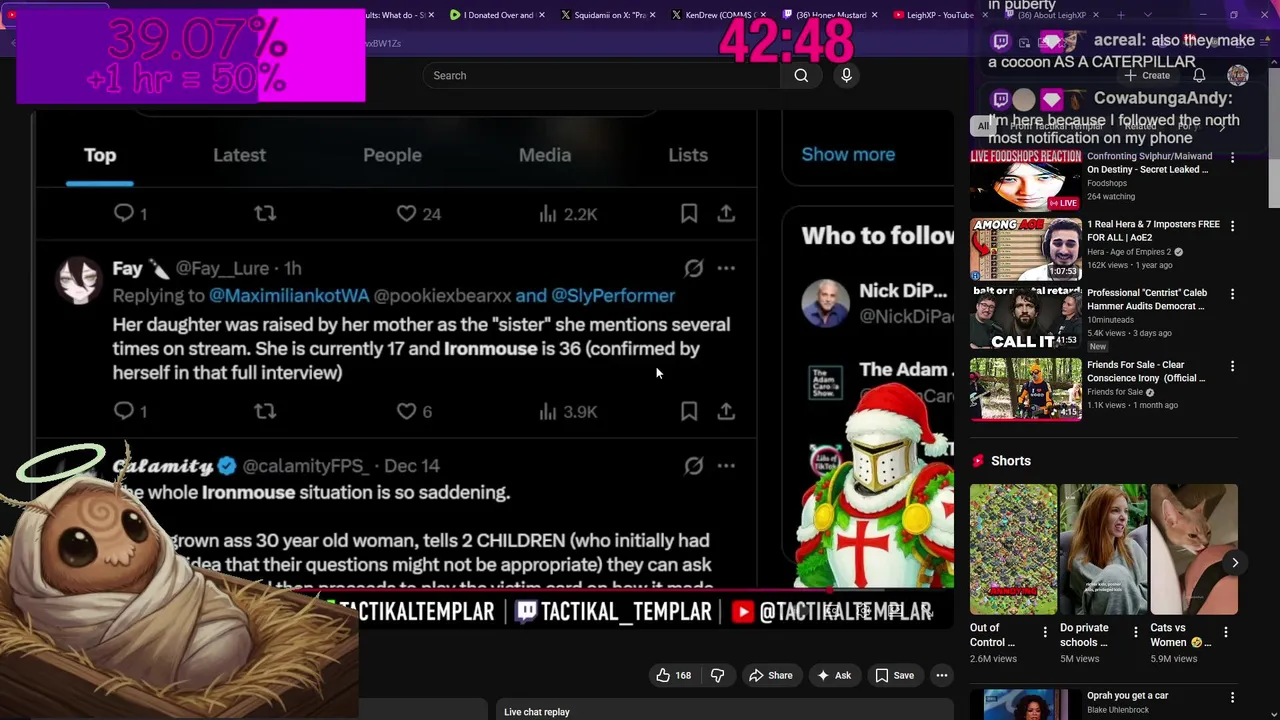Open 1 Real Hera & 7 Imposters thumbnail
This screenshot has width=1280, height=720.
coord(1025,249)
